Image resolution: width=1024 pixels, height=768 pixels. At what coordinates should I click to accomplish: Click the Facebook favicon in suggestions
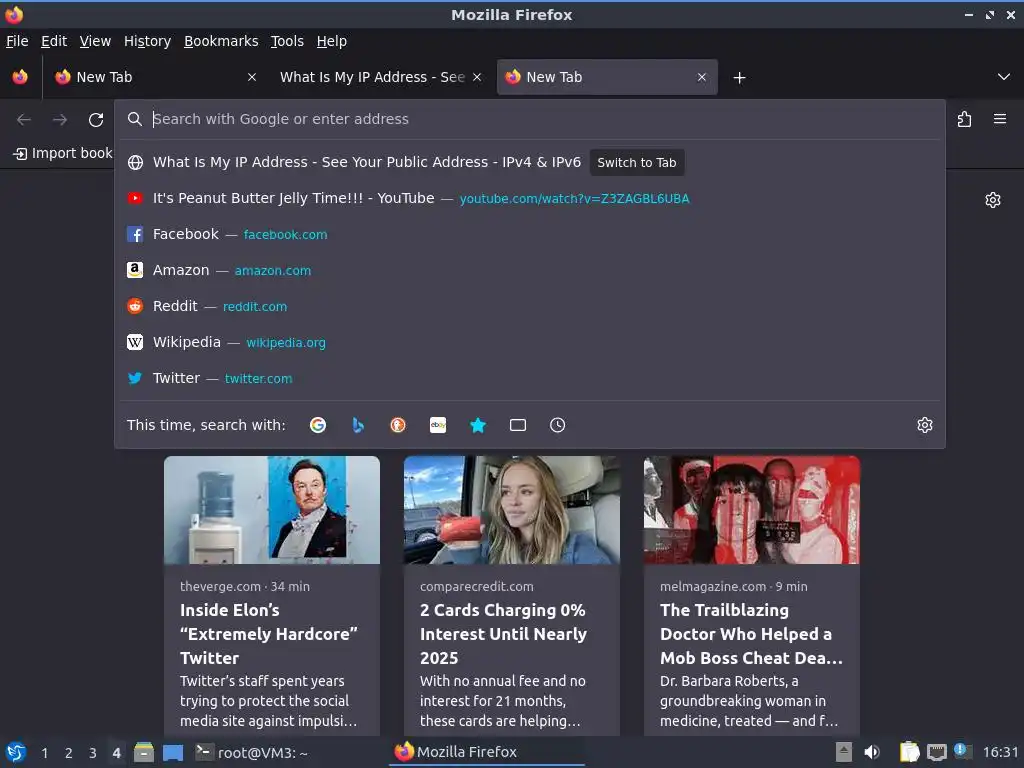tap(135, 234)
